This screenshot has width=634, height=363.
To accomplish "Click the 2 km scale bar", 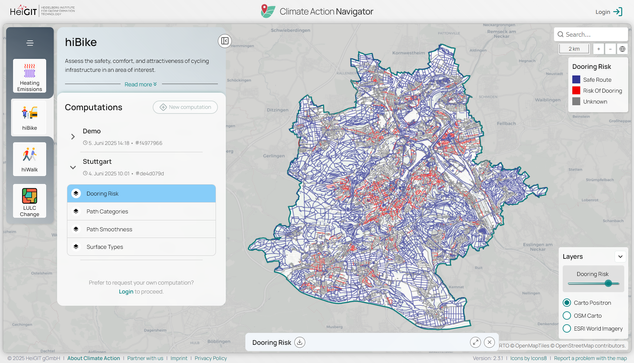I will tap(574, 49).
